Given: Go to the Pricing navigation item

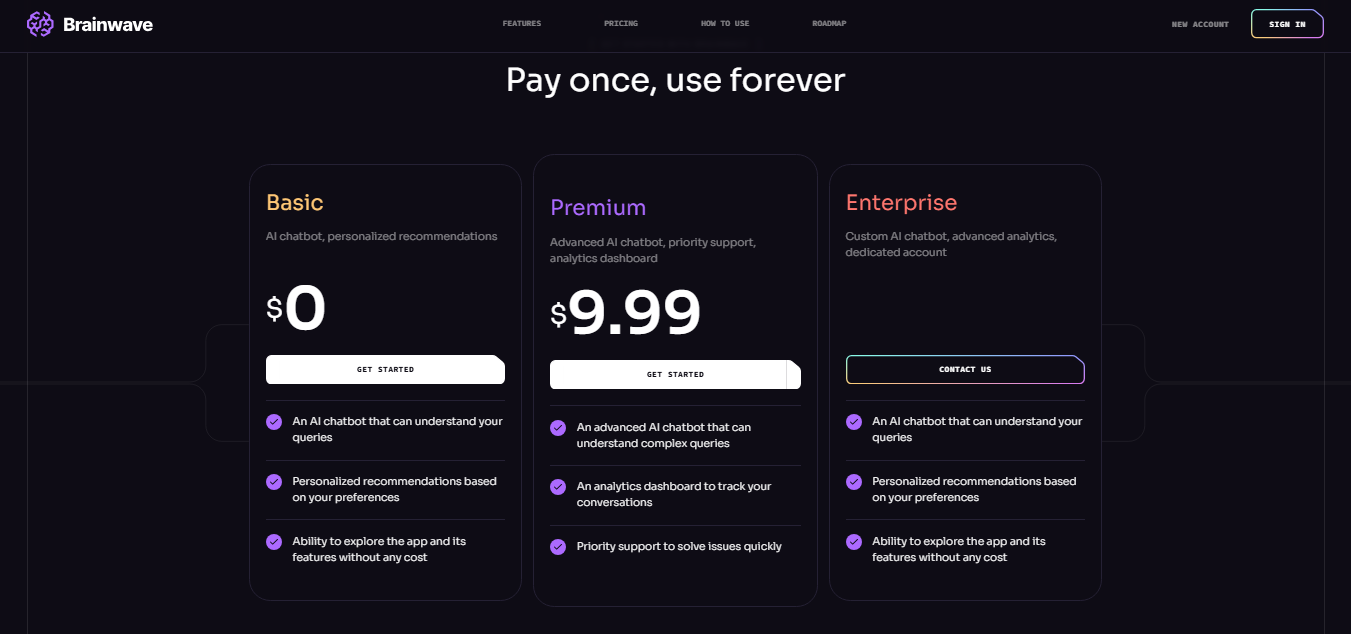Looking at the screenshot, I should click(621, 24).
